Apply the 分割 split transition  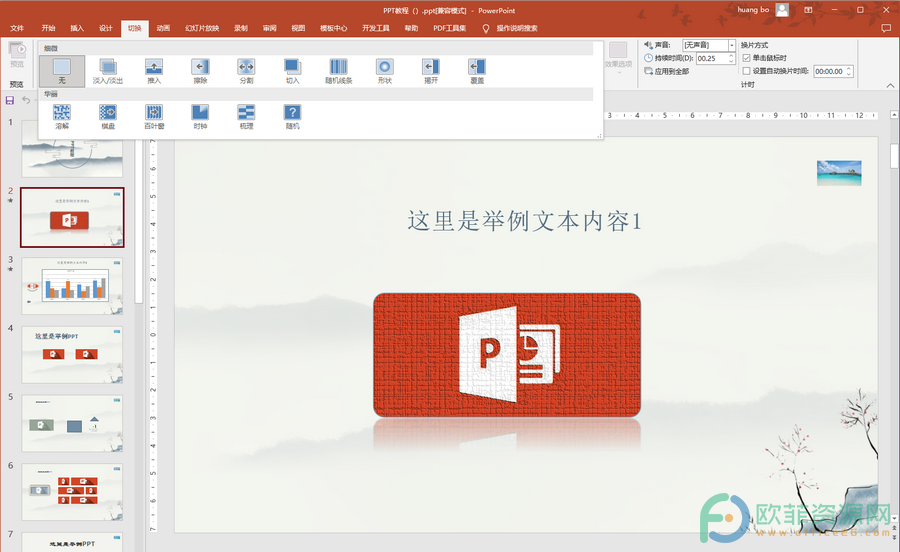tap(246, 71)
